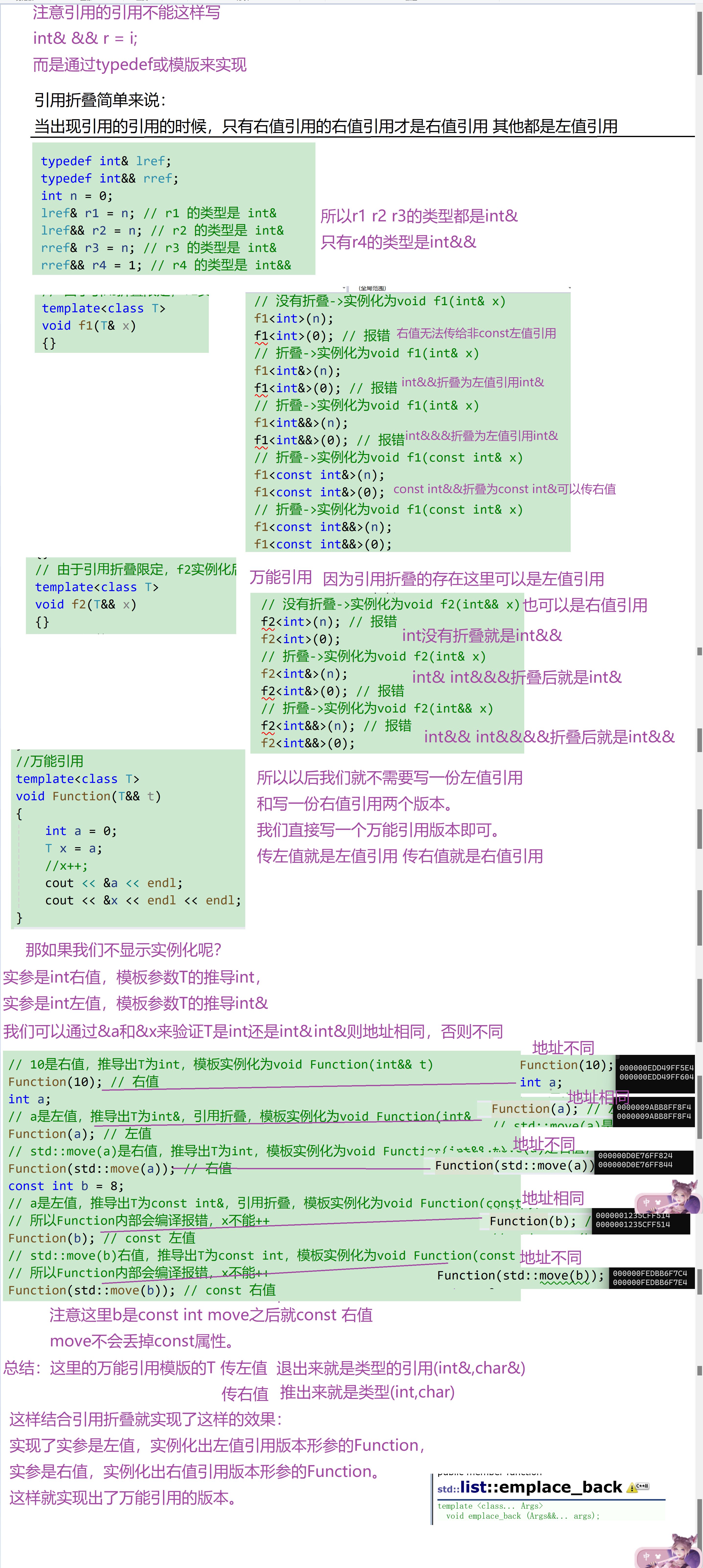Click the std::list::emplace_back heading
Image resolution: width=703 pixels, height=1568 pixels.
(x=530, y=1487)
